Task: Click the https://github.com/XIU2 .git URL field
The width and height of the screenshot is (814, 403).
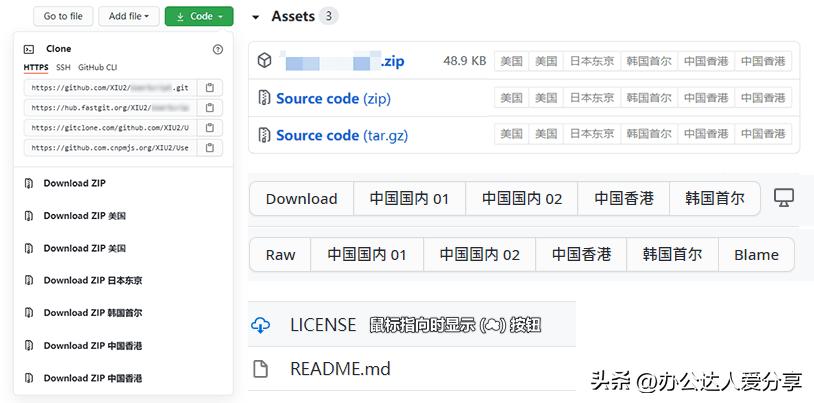Action: pos(111,88)
